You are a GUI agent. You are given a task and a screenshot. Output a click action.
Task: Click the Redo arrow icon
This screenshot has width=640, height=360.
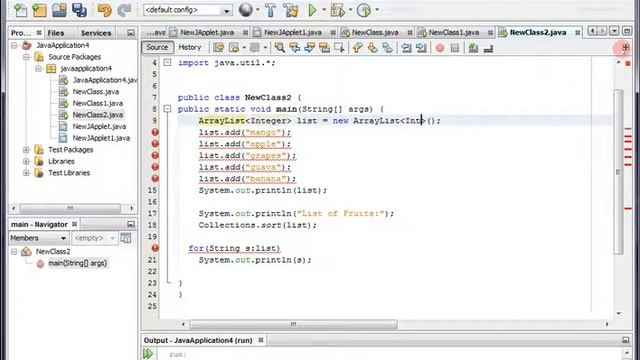coord(124,10)
